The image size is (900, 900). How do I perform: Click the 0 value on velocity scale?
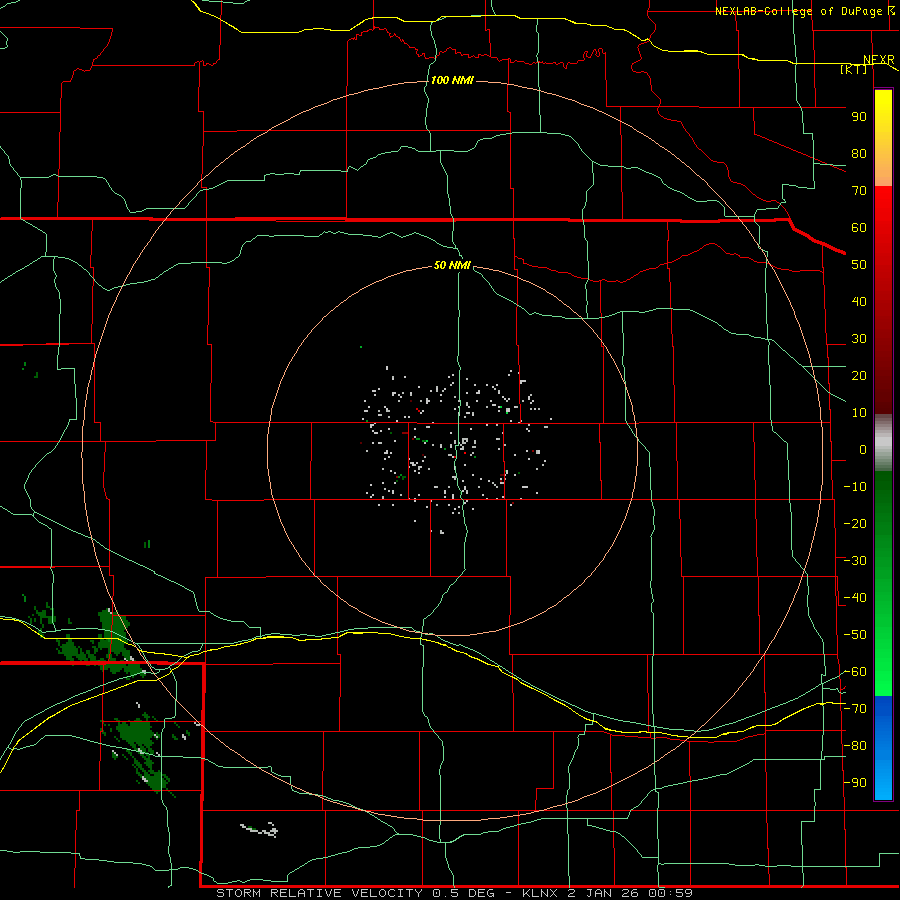click(863, 449)
